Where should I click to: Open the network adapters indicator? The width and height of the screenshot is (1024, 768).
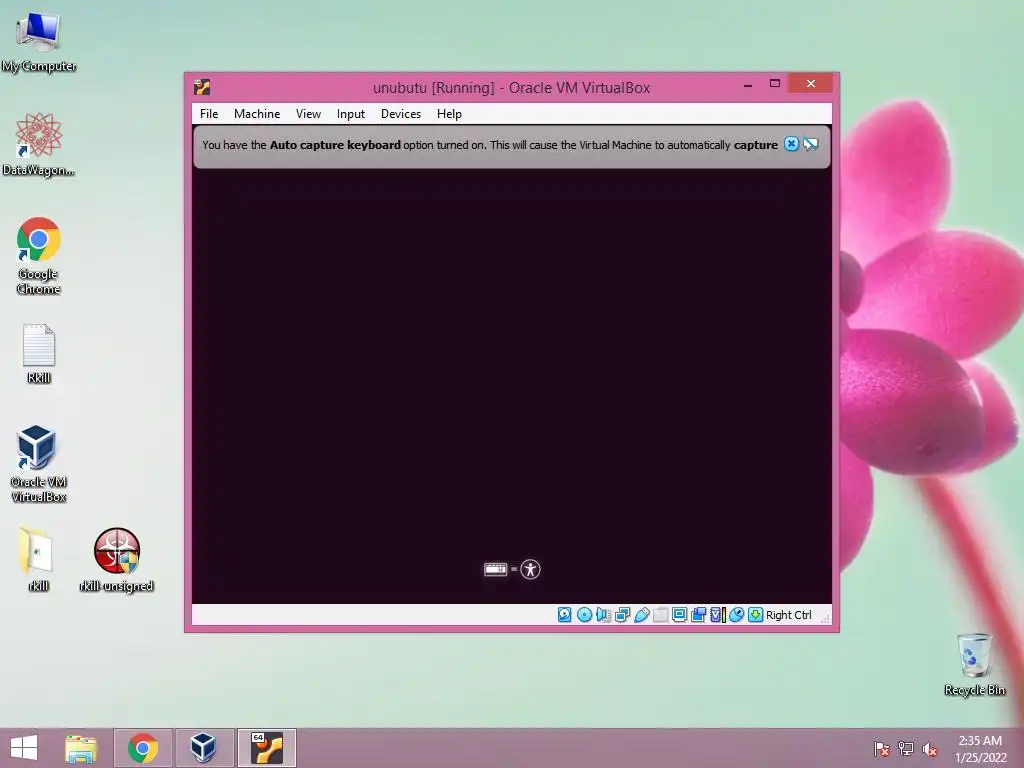click(622, 615)
